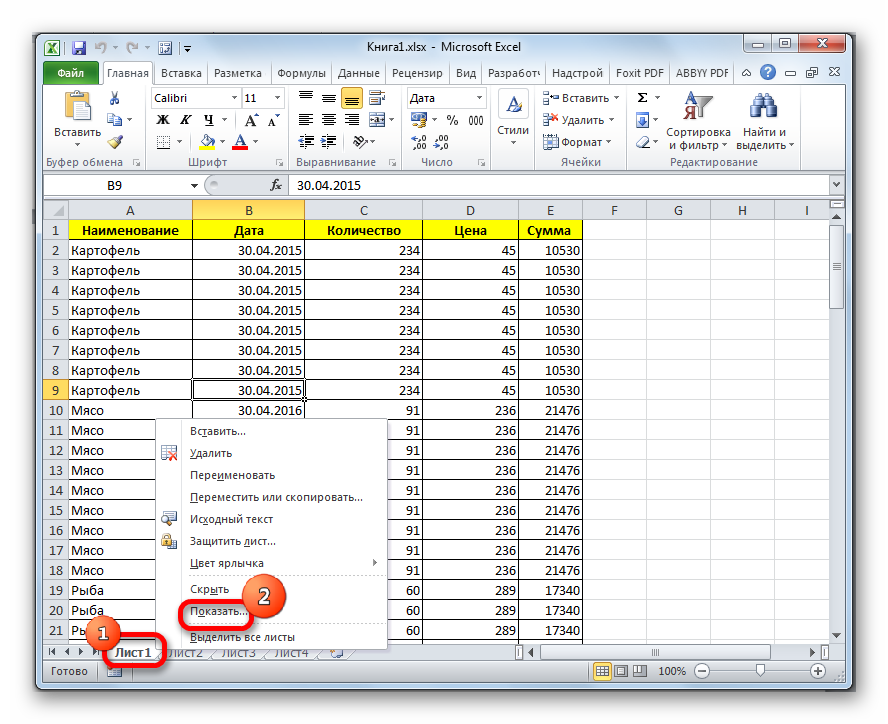The height and width of the screenshot is (724, 888).
Task: Click the Save icon in quick access toolbar
Action: click(77, 47)
